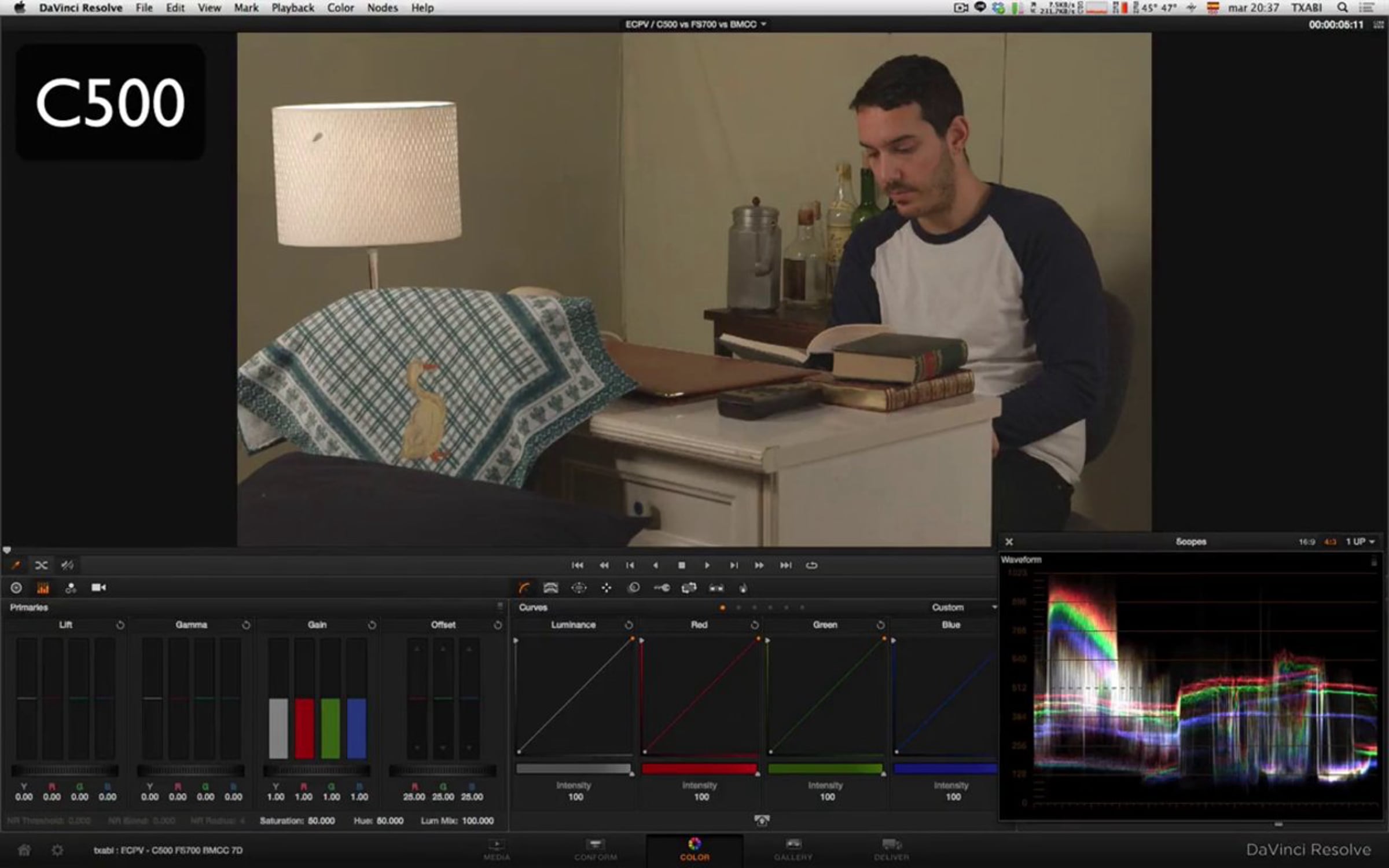Screen dimensions: 1389x868
Task: Jump to the first frame
Action: [x=577, y=565]
